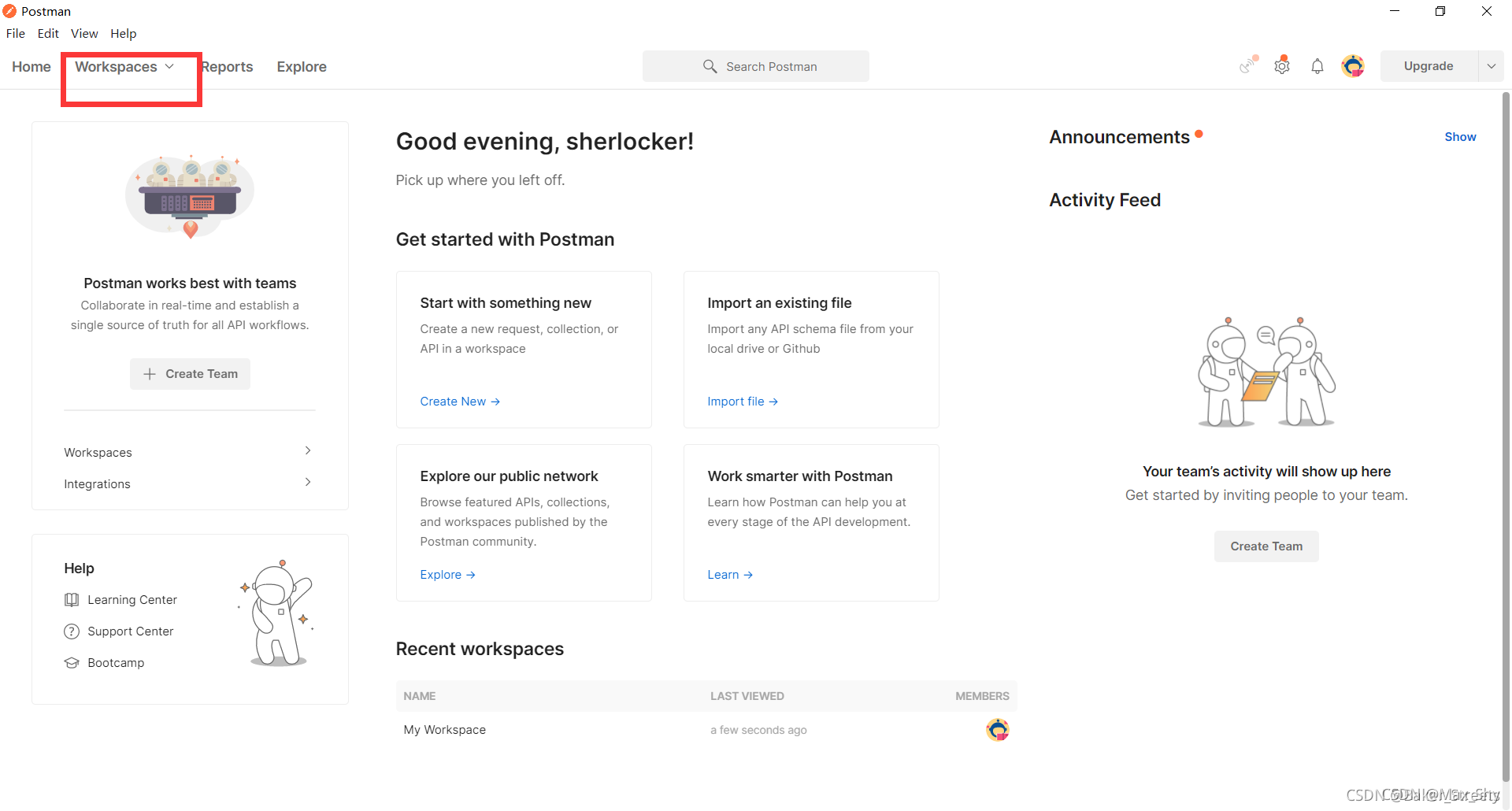Click the Start with something new card

[524, 350]
